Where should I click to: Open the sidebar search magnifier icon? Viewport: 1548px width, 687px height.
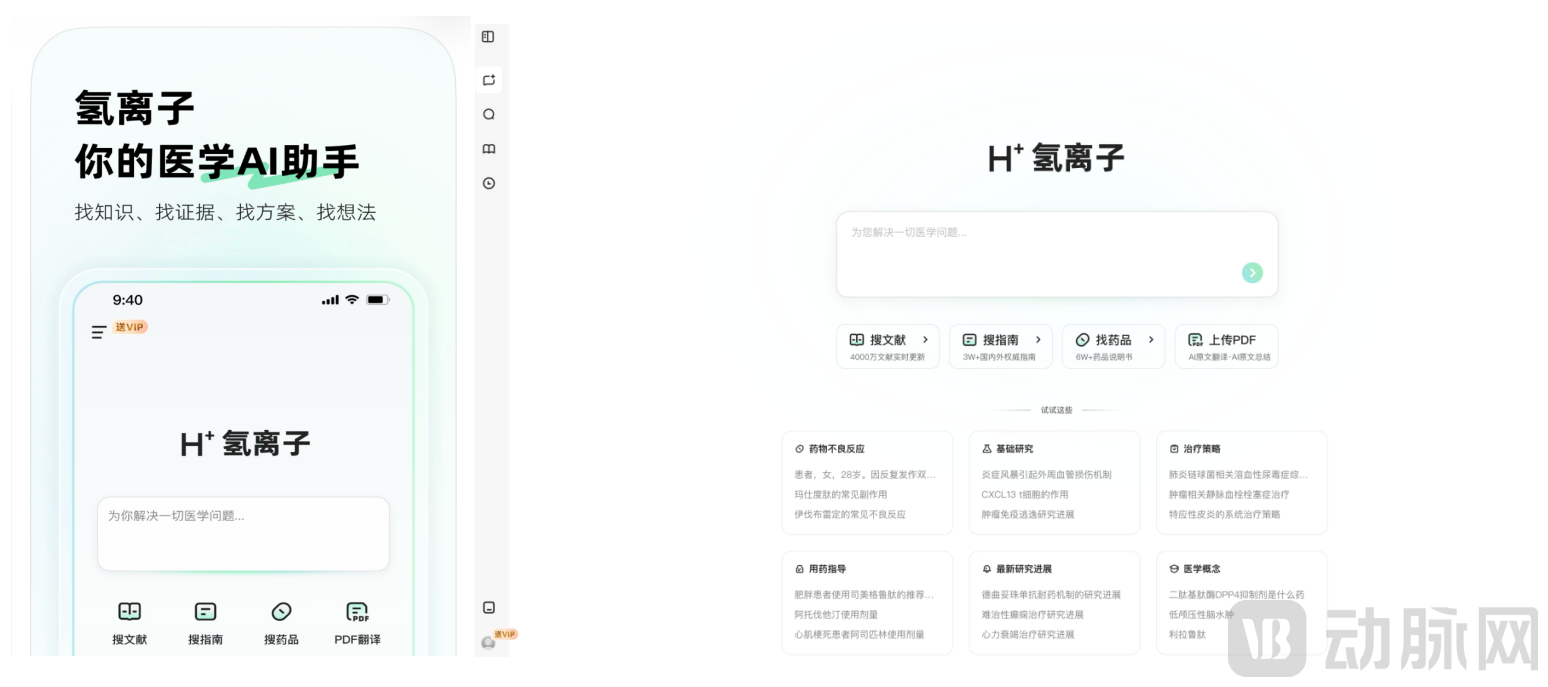click(x=488, y=114)
